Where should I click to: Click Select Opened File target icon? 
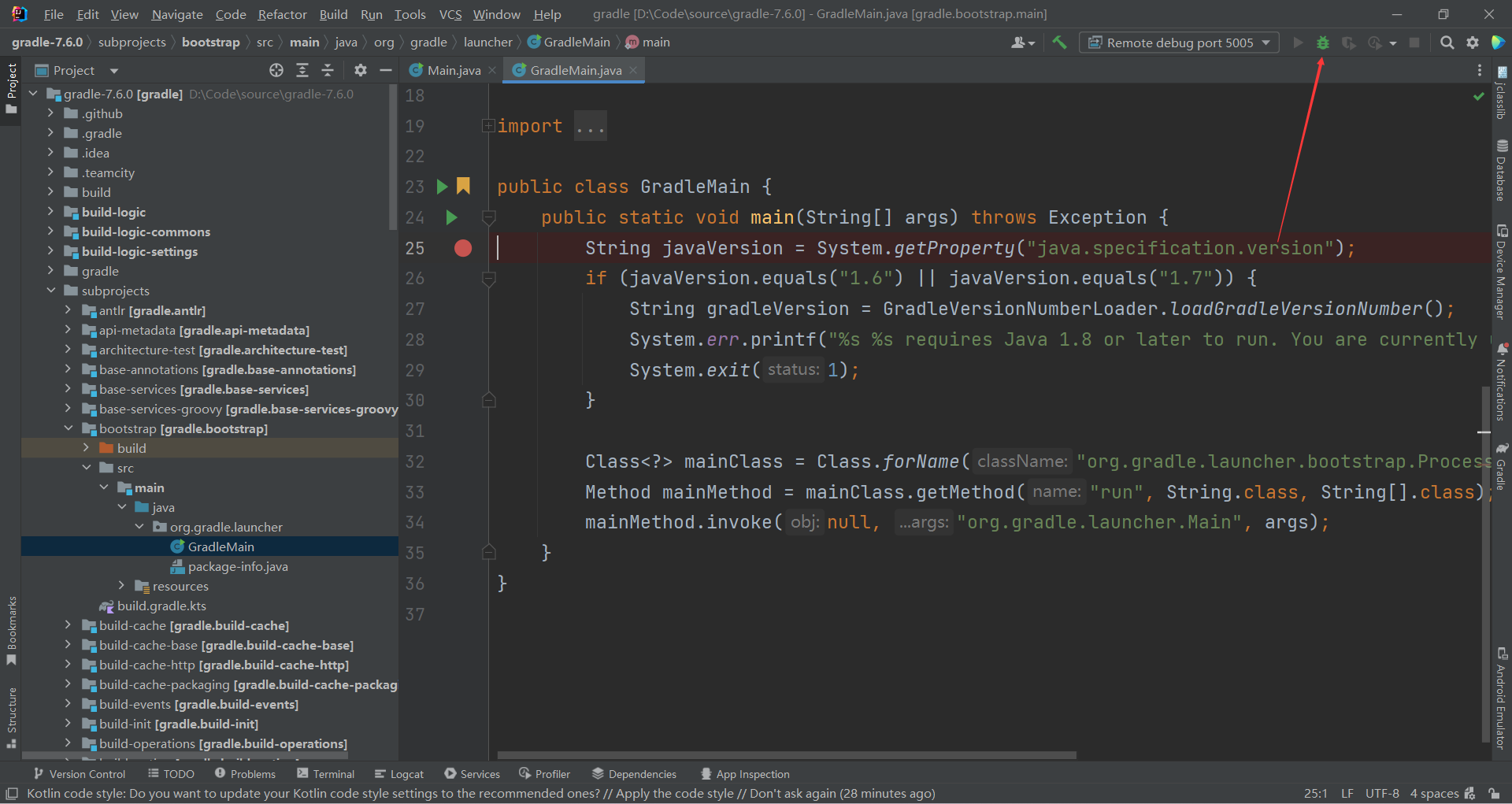click(x=276, y=70)
